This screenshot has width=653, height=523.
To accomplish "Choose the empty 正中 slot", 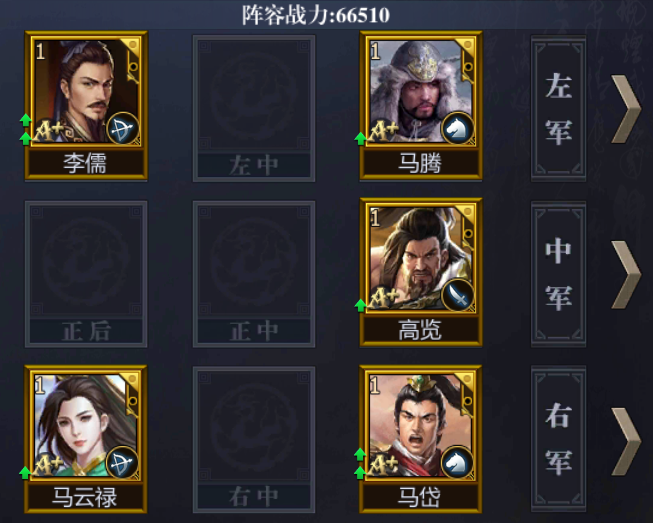I will (254, 274).
